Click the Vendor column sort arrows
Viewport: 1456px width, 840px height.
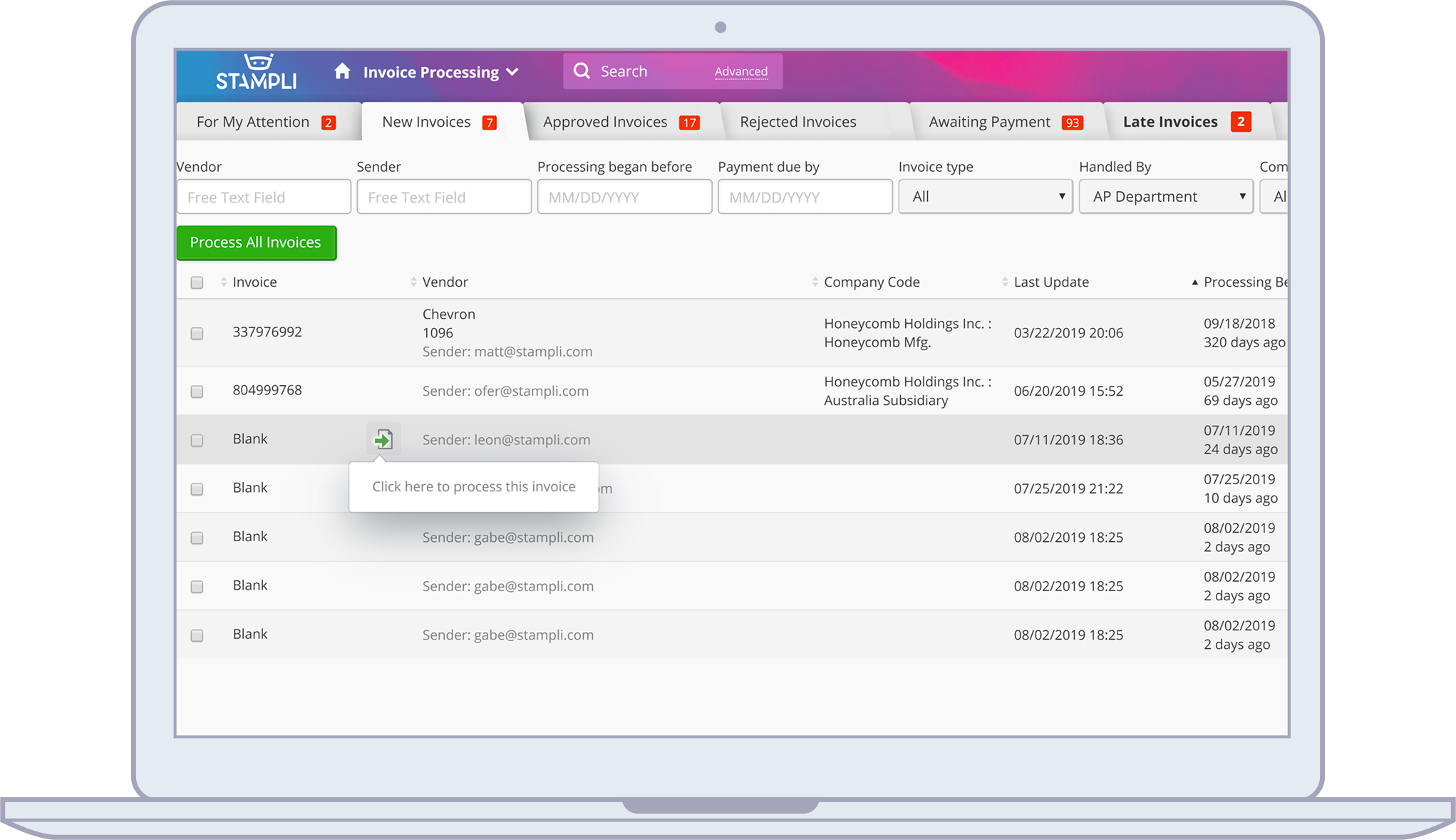click(413, 282)
